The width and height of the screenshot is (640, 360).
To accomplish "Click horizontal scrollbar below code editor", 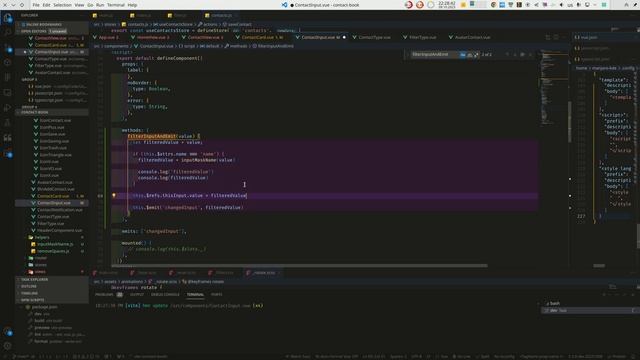I will pos(299,266).
